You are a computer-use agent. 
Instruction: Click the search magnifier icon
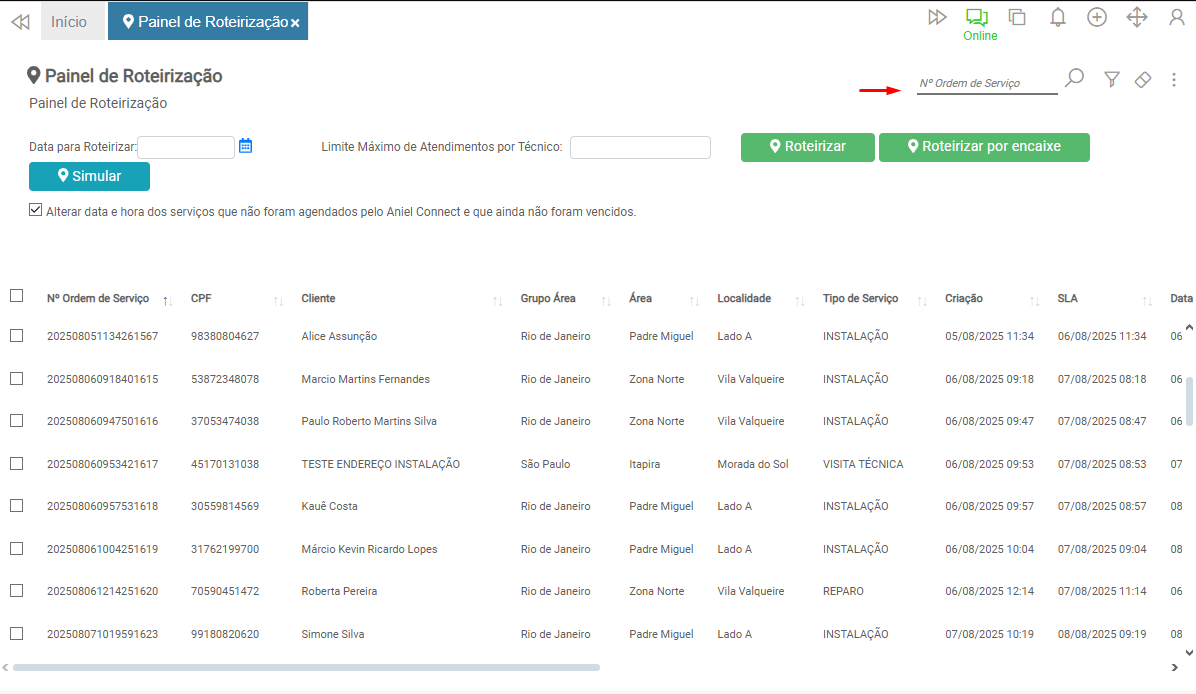[1074, 78]
